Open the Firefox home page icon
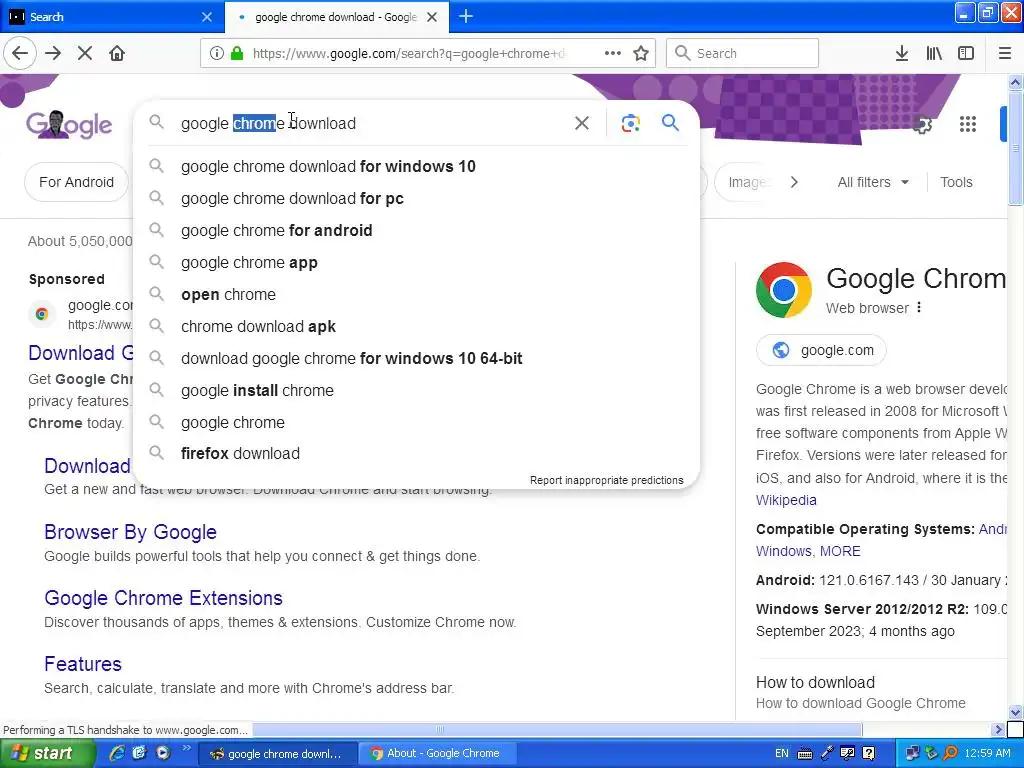The height and width of the screenshot is (768, 1024). [x=117, y=54]
